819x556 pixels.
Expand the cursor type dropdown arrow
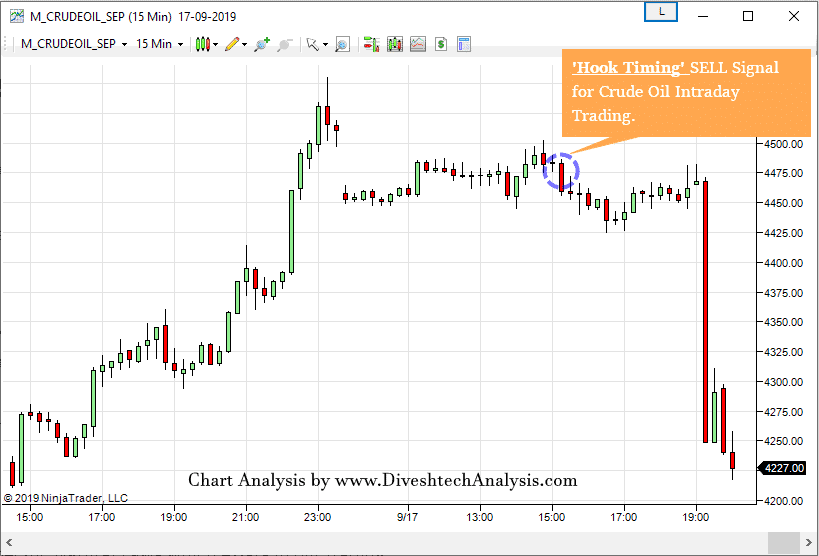point(325,44)
